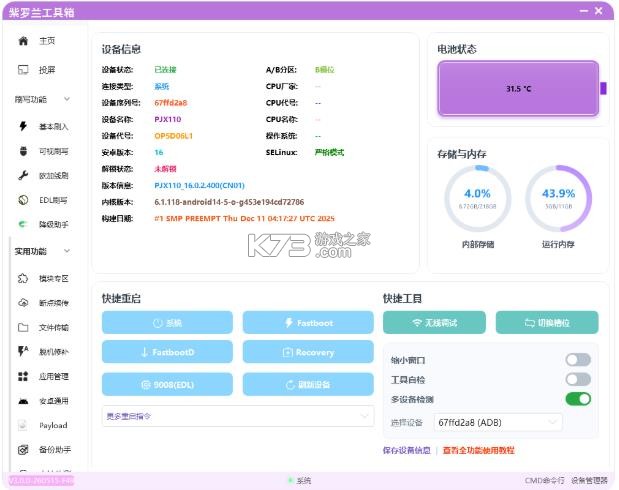619x490 pixels.
Task: Open 可视刷写 in the sidebar
Action: pos(43,151)
